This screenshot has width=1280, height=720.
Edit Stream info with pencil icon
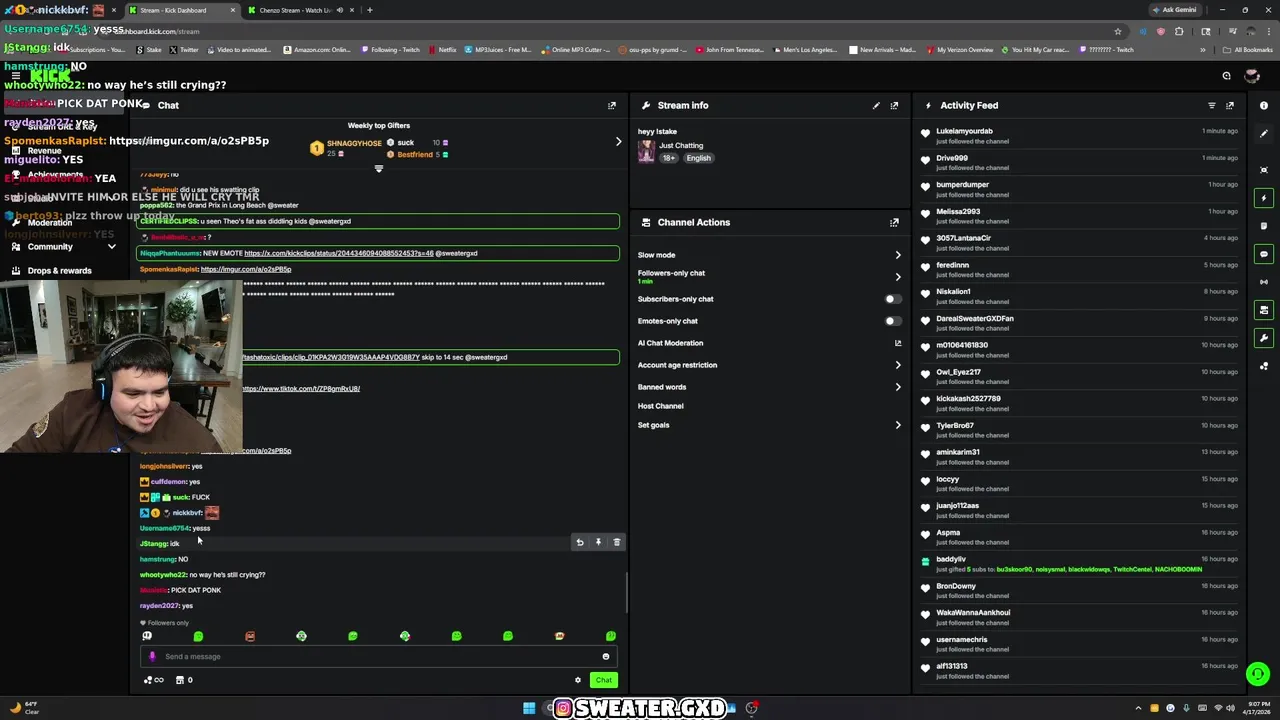(x=876, y=105)
